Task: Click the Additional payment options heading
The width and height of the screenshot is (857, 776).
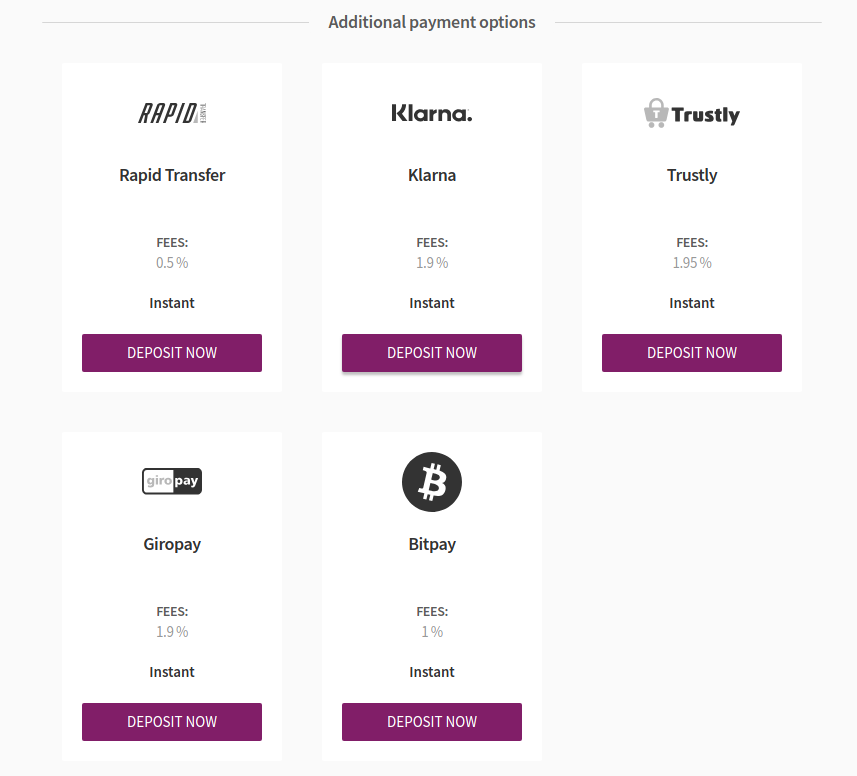Action: [x=431, y=21]
